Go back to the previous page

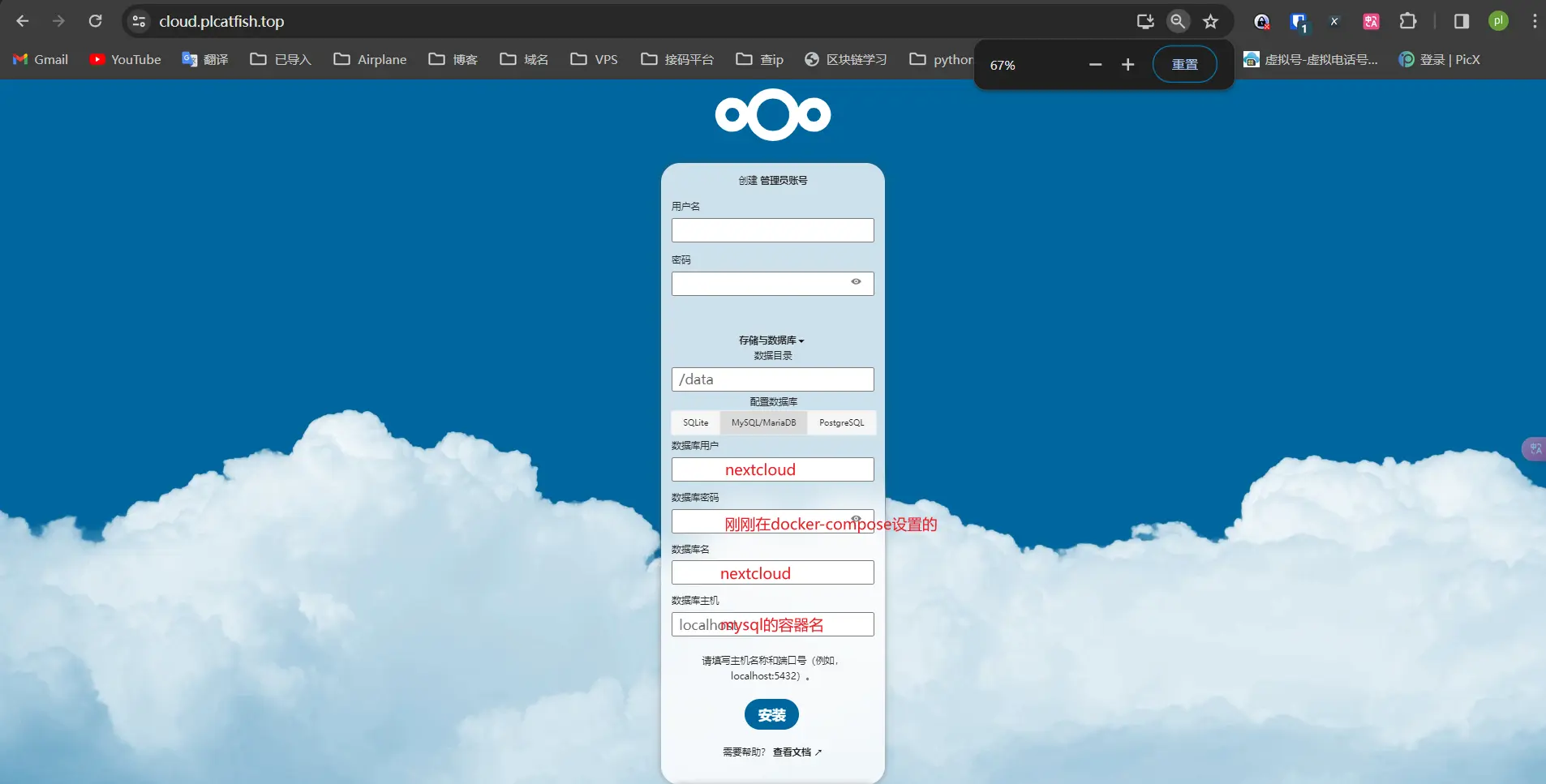point(23,21)
